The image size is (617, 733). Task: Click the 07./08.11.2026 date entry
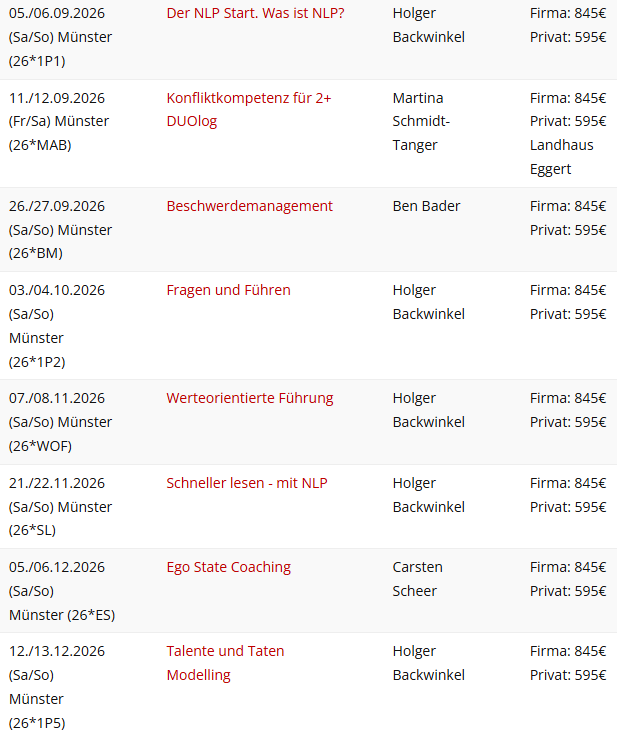[57, 398]
